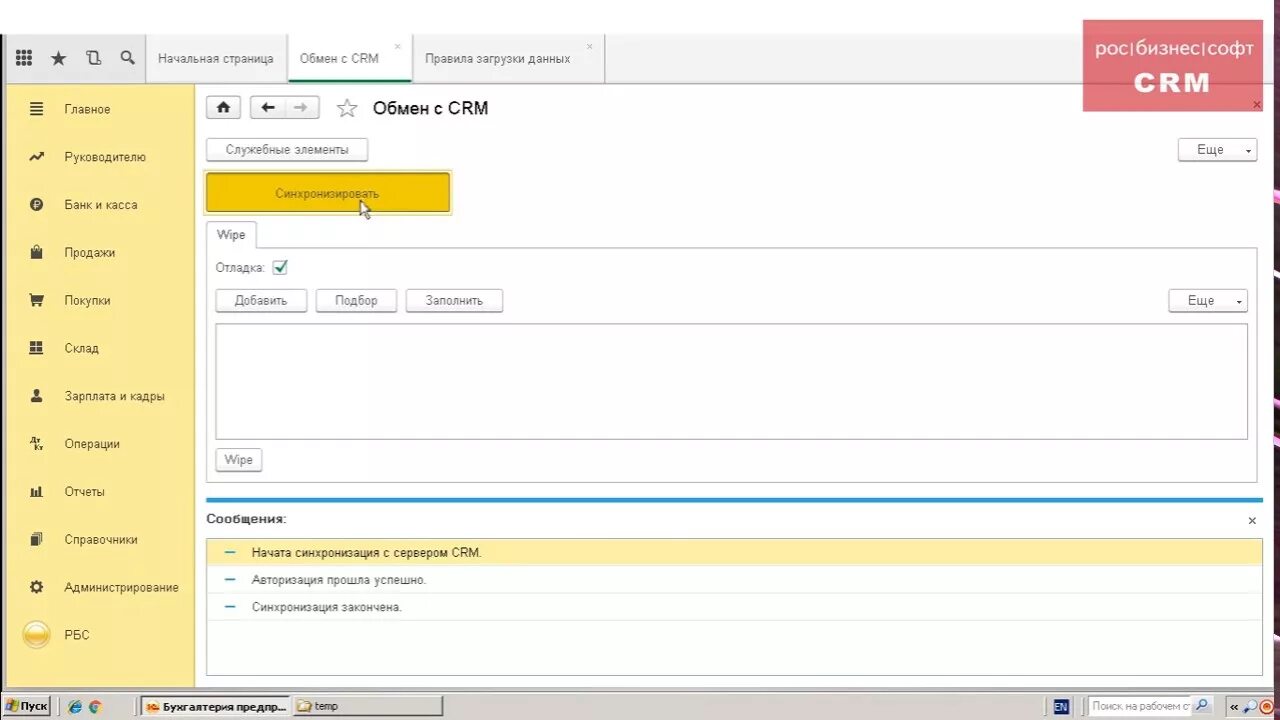Click the Главное menu icon
Image resolution: width=1280 pixels, height=720 pixels.
(x=37, y=109)
